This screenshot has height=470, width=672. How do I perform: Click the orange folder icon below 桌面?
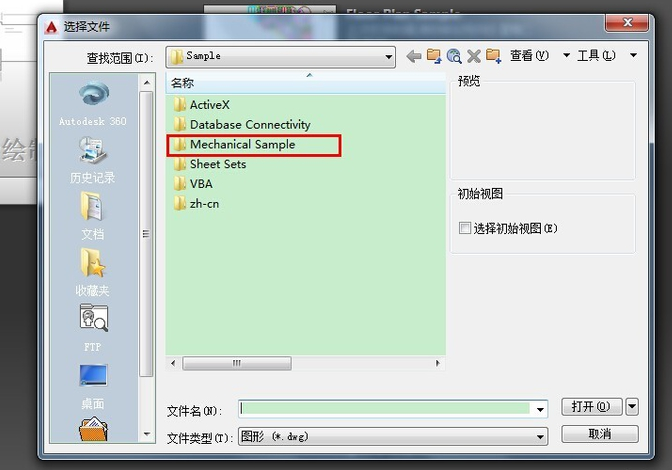[x=93, y=429]
